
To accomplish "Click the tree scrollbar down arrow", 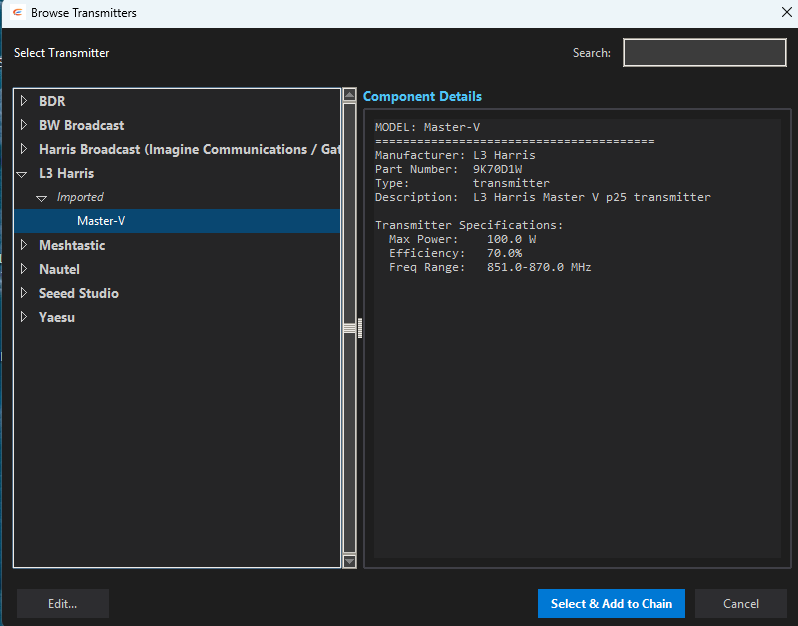I will coord(350,561).
